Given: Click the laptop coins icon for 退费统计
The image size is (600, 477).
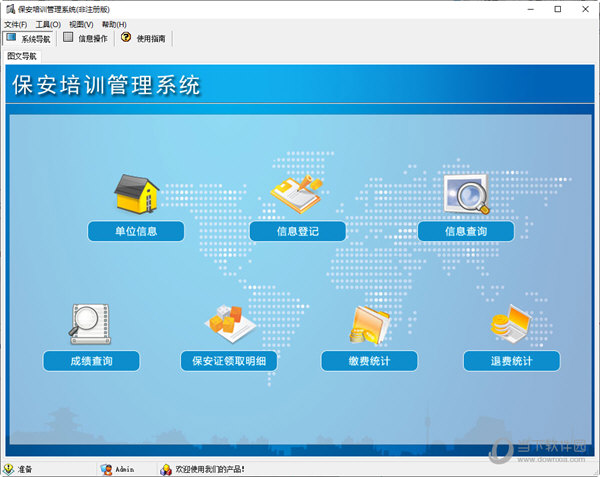Looking at the screenshot, I should (511, 324).
